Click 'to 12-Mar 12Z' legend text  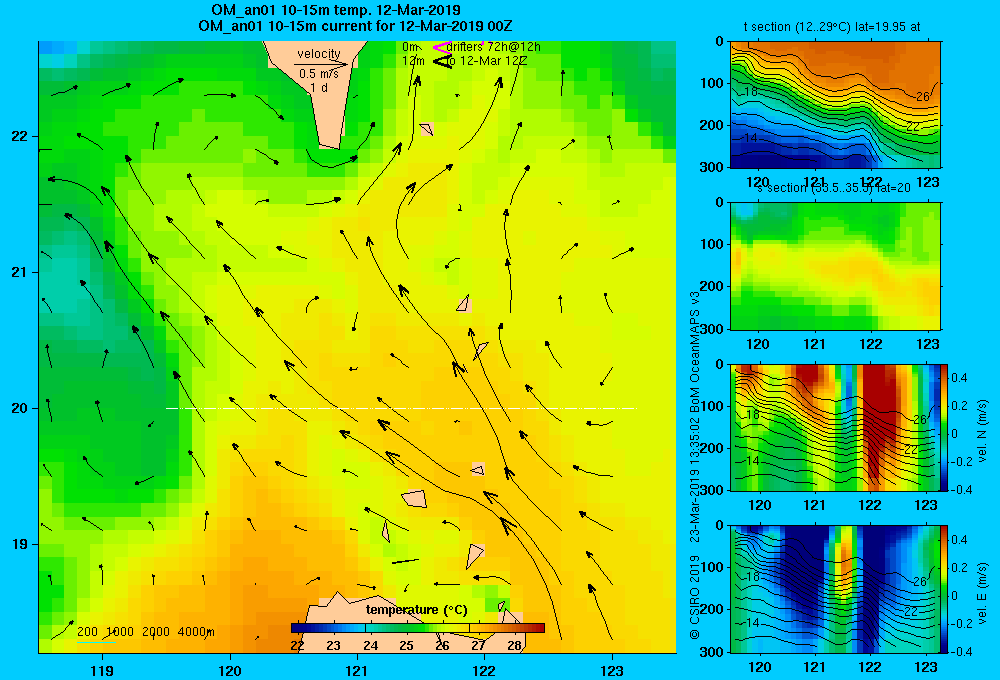[x=487, y=61]
